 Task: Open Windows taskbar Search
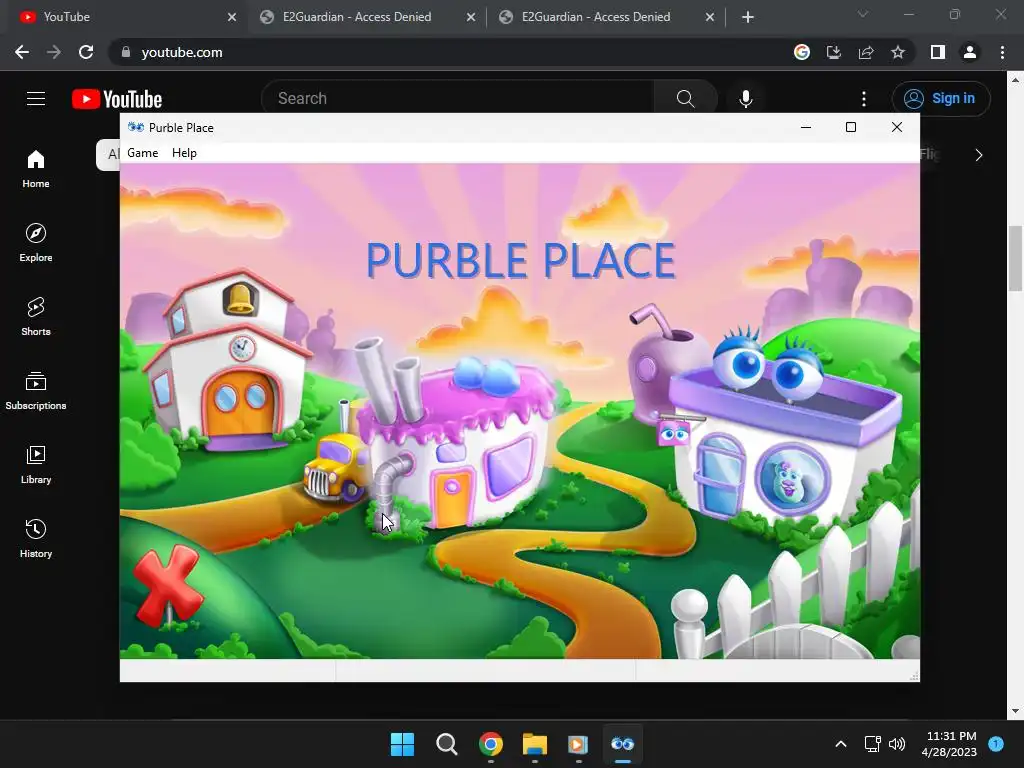click(447, 744)
